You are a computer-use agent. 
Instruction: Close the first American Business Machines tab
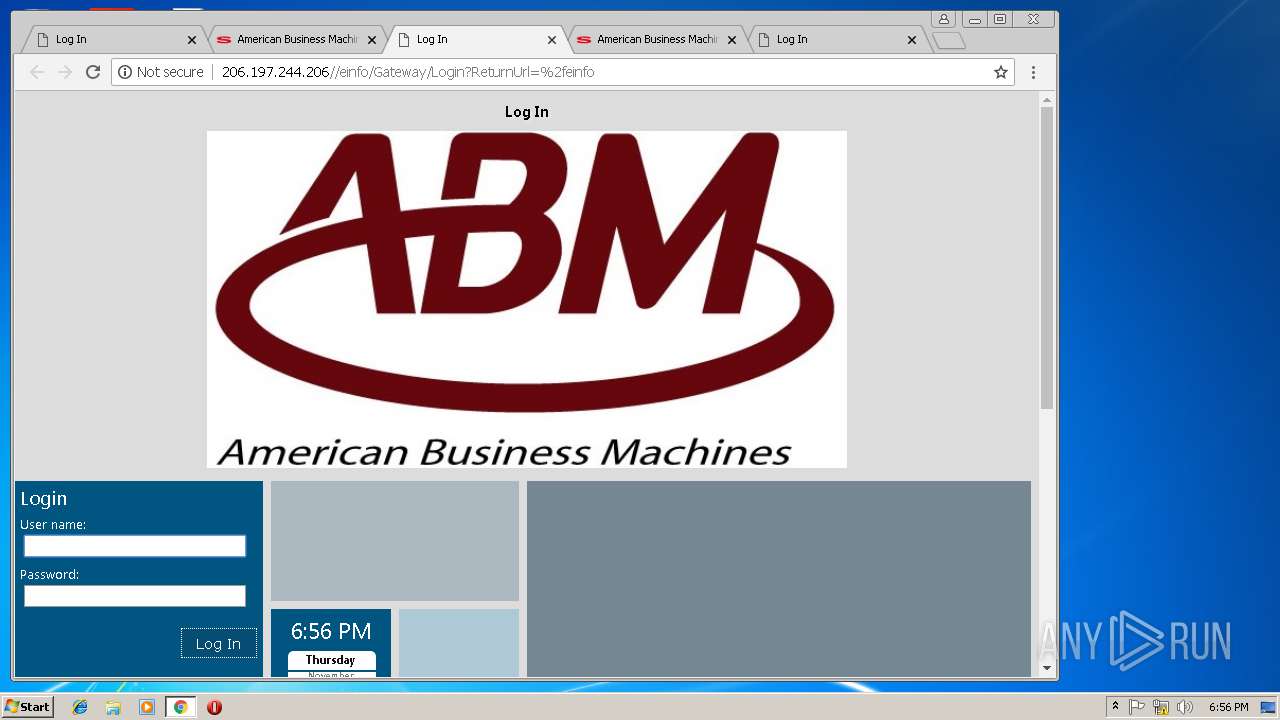coord(372,40)
